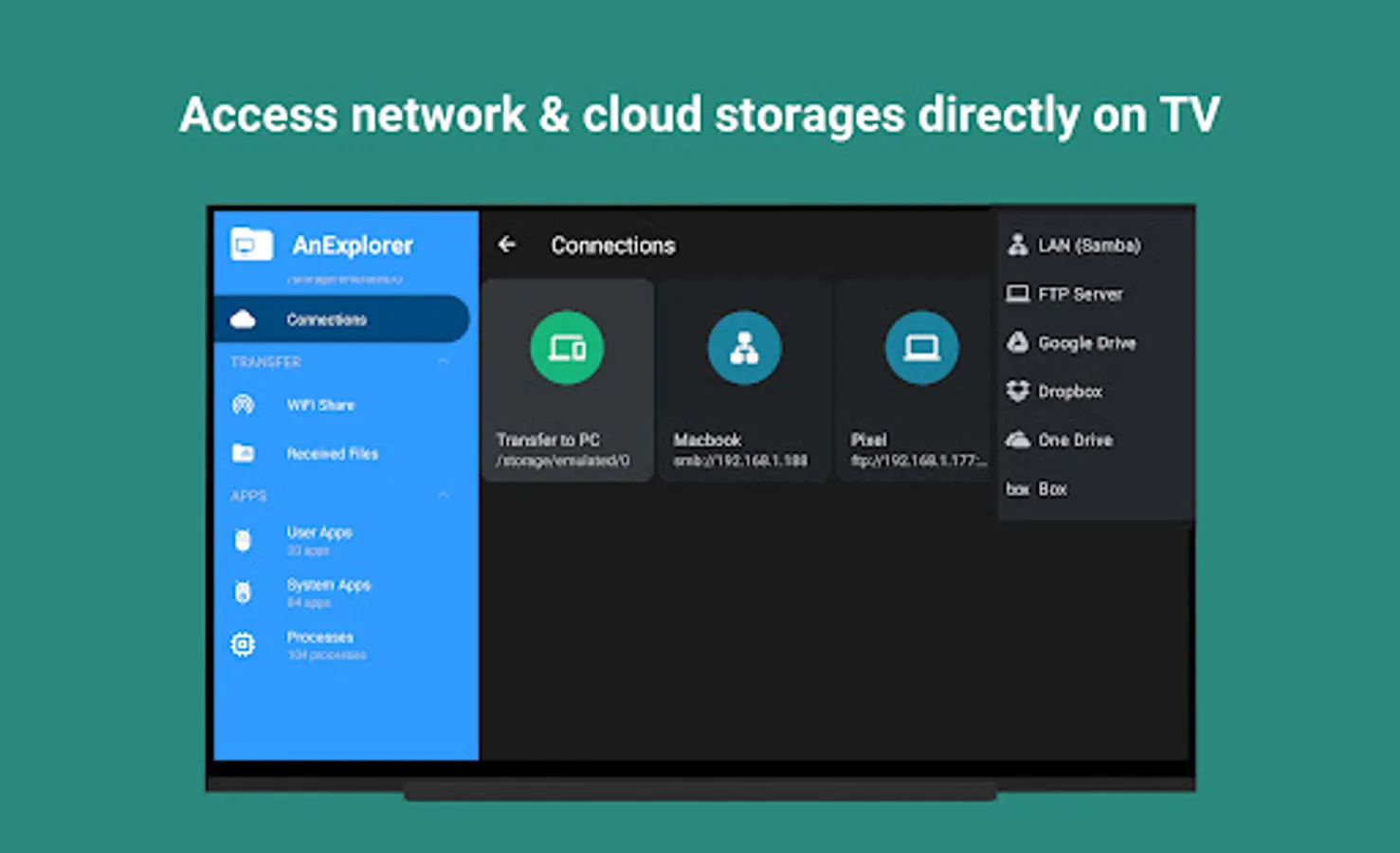Collapse the TRANSFER section chevron
Viewport: 1400px width, 853px height.
point(444,361)
